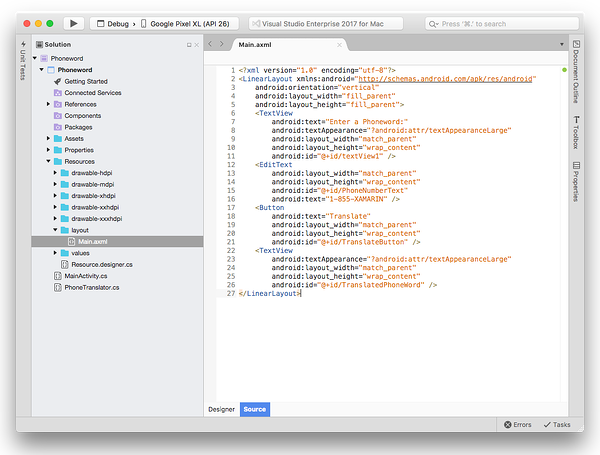The image size is (600, 455).
Task: Choose the Google Pixel XL device target
Action: [x=188, y=22]
